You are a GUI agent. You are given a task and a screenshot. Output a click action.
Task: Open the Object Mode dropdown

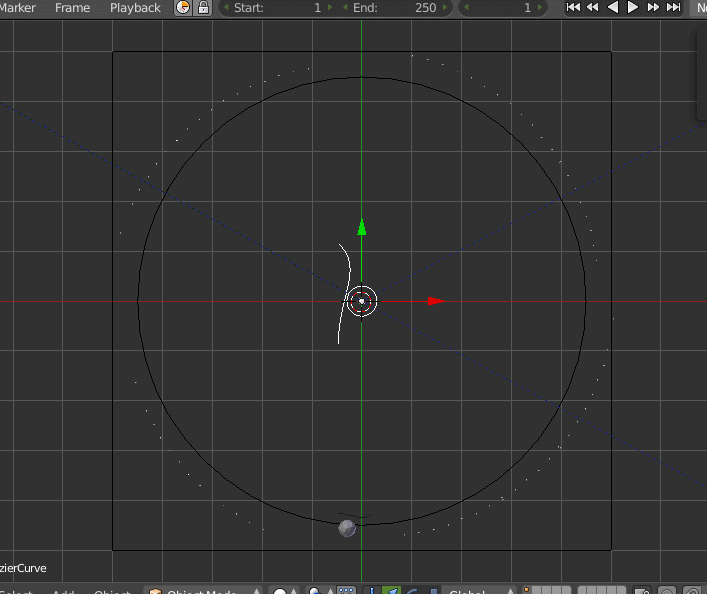tap(204, 591)
